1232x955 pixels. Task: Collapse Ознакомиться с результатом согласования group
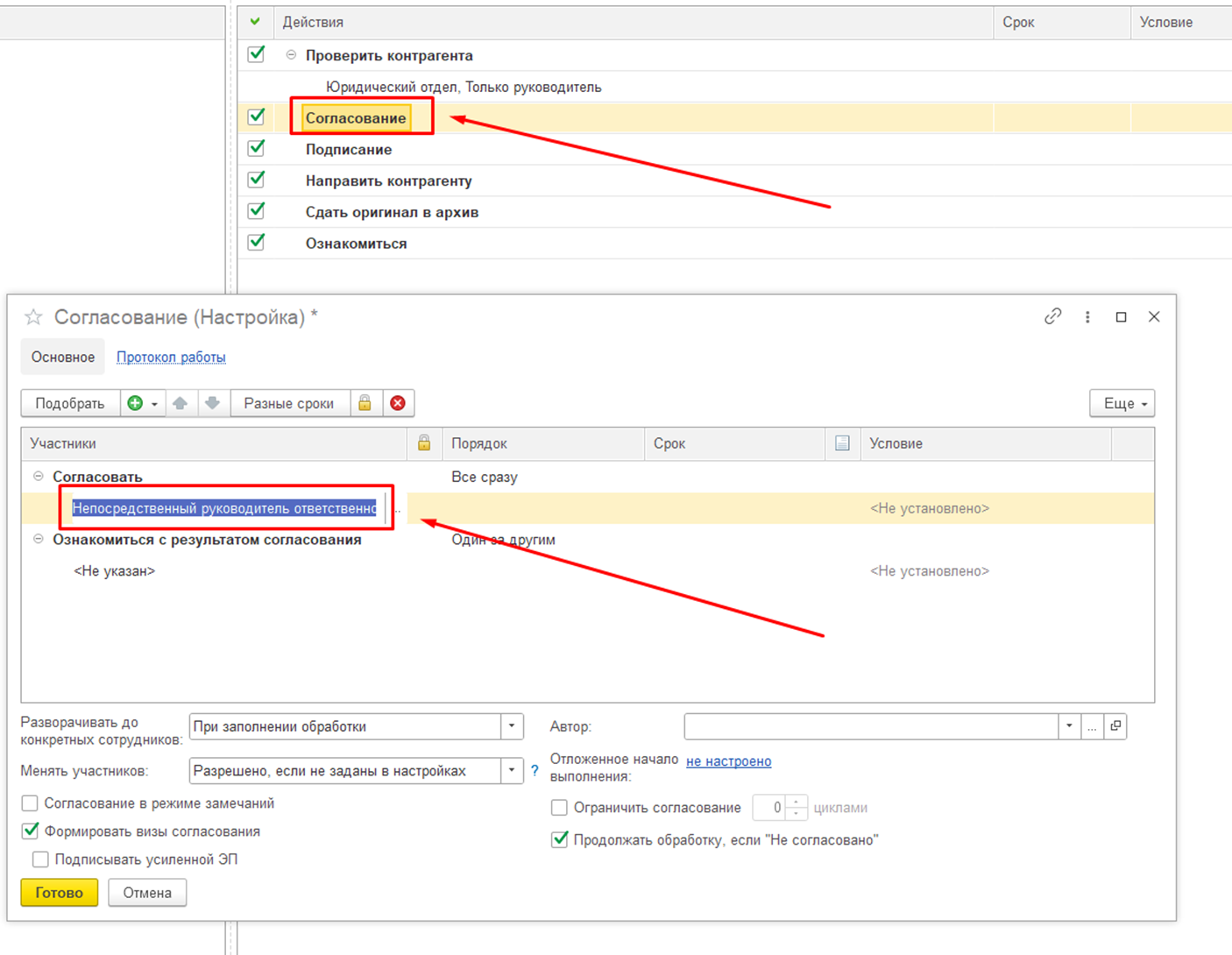[39, 540]
